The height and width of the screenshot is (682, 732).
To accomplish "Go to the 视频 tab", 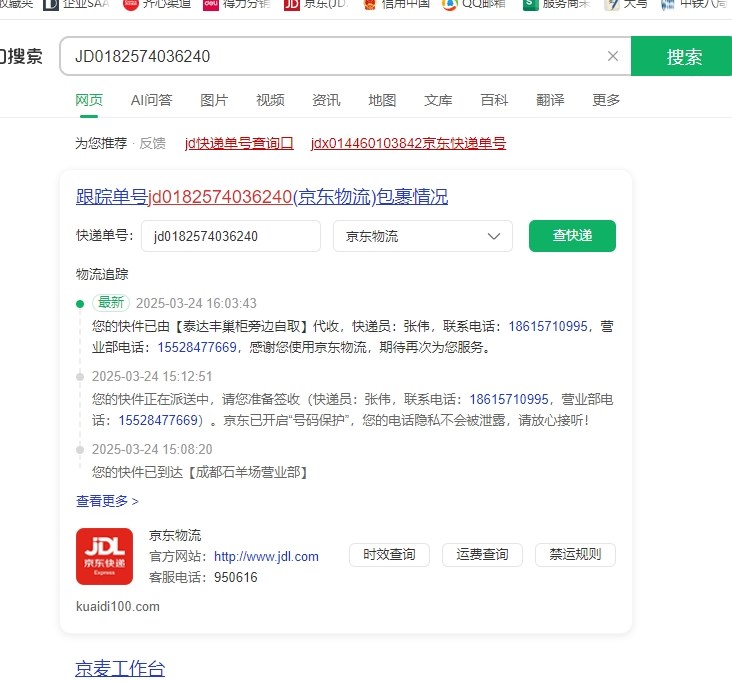I will [270, 100].
